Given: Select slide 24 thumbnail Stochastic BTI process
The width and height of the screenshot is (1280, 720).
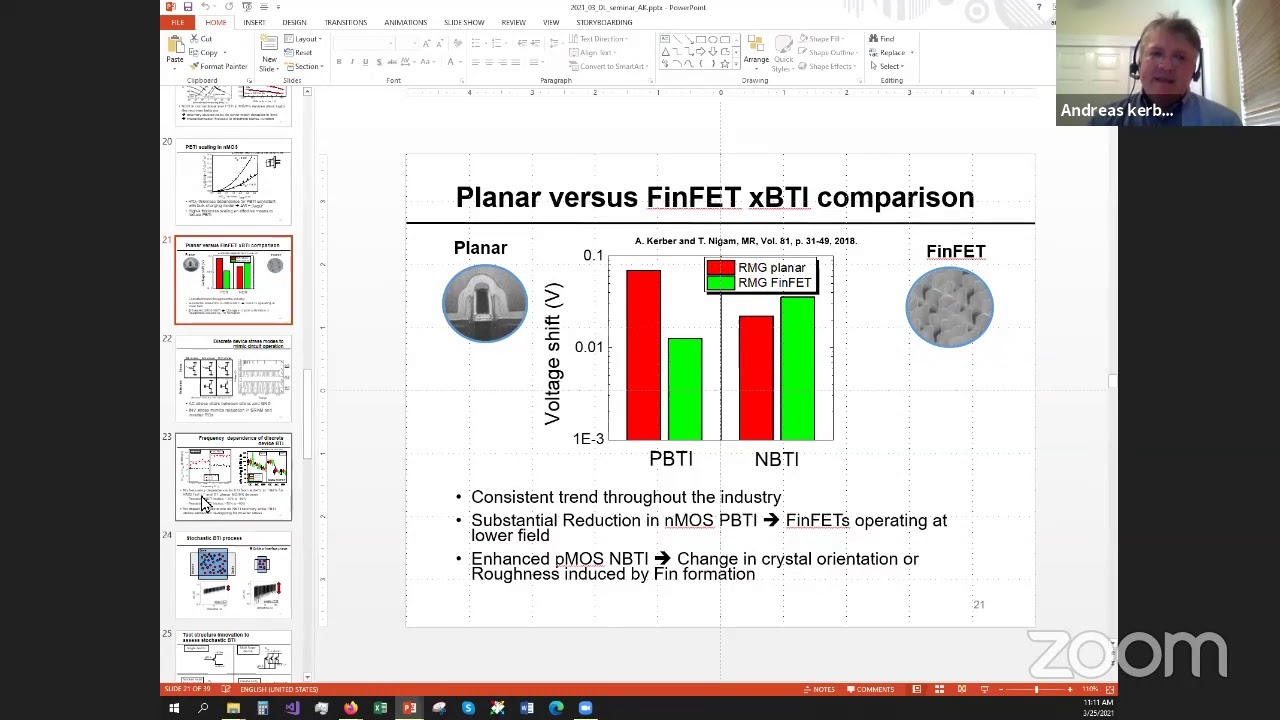Looking at the screenshot, I should [234, 575].
